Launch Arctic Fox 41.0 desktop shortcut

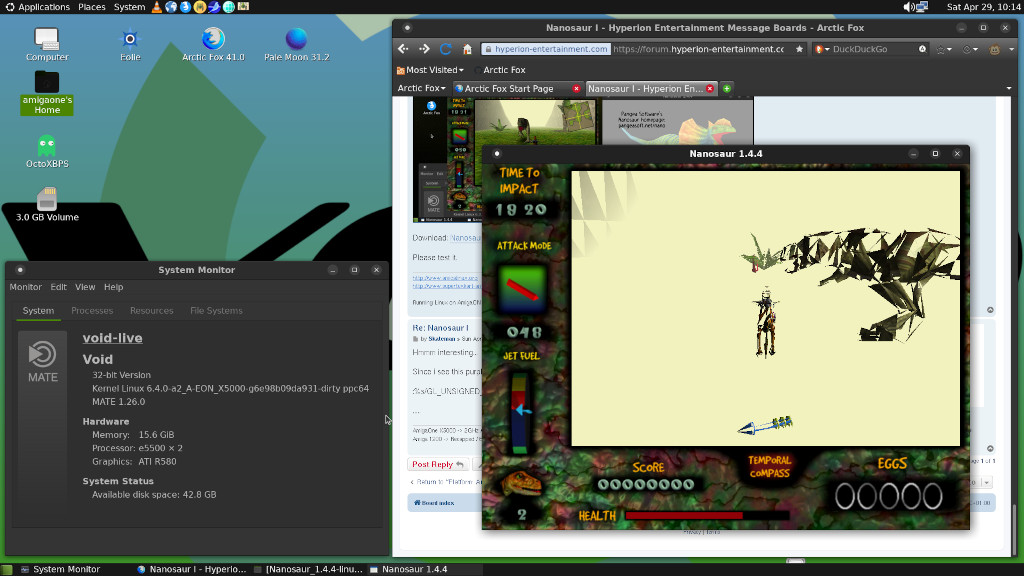pos(213,44)
